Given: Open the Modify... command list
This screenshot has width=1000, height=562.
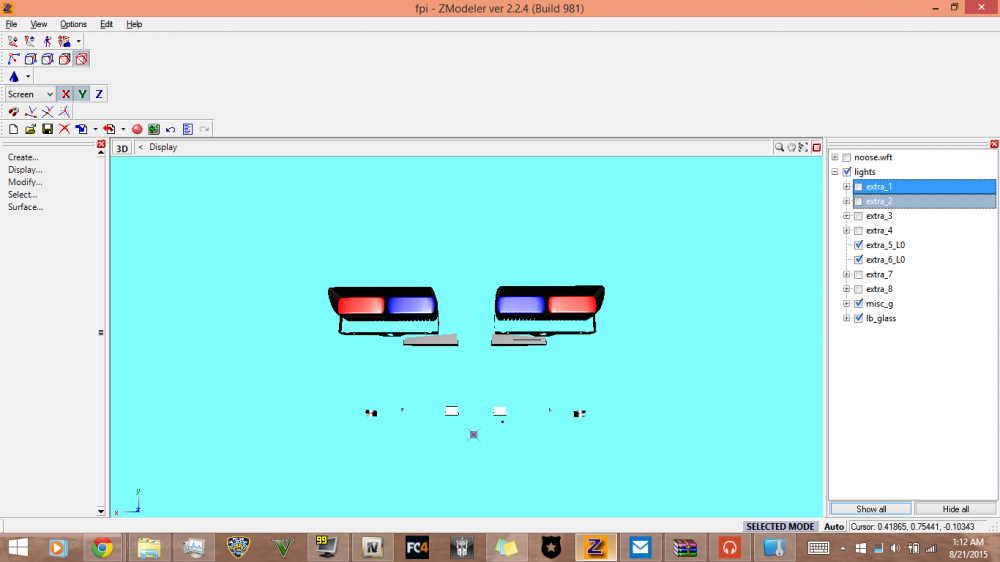Looking at the screenshot, I should click(x=25, y=182).
